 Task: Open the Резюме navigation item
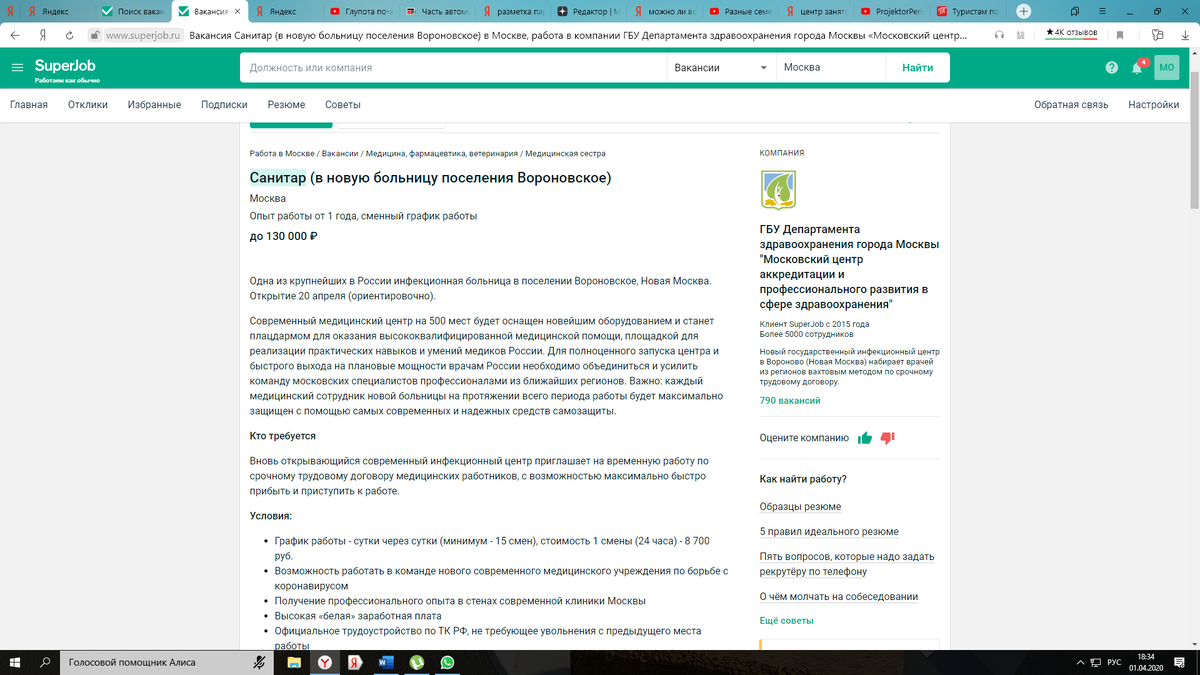point(286,105)
